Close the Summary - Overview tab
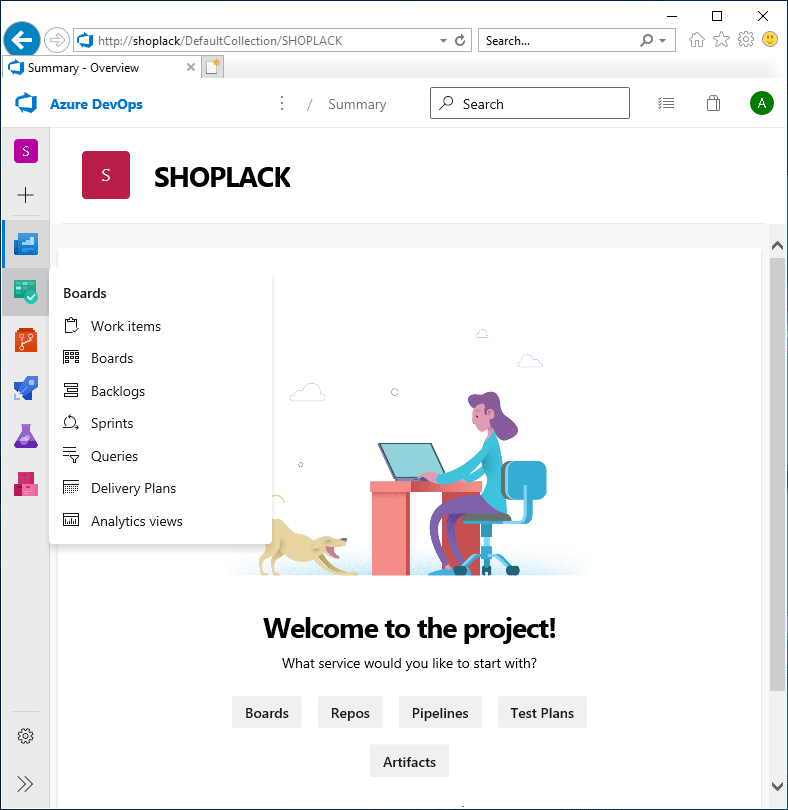Viewport: 788px width, 810px height. tap(191, 67)
